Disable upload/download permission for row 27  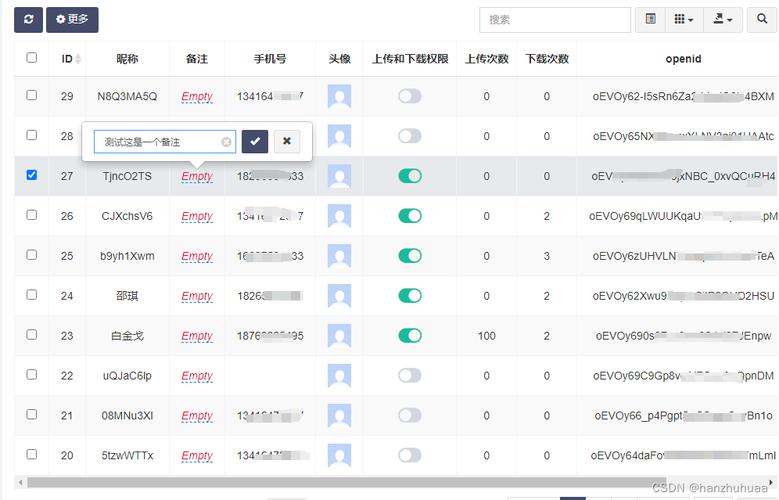coord(410,176)
